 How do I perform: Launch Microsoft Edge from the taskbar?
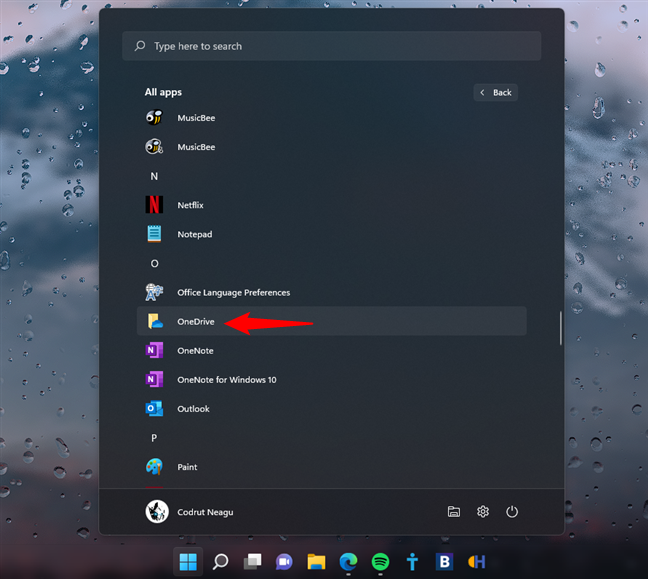(x=348, y=562)
